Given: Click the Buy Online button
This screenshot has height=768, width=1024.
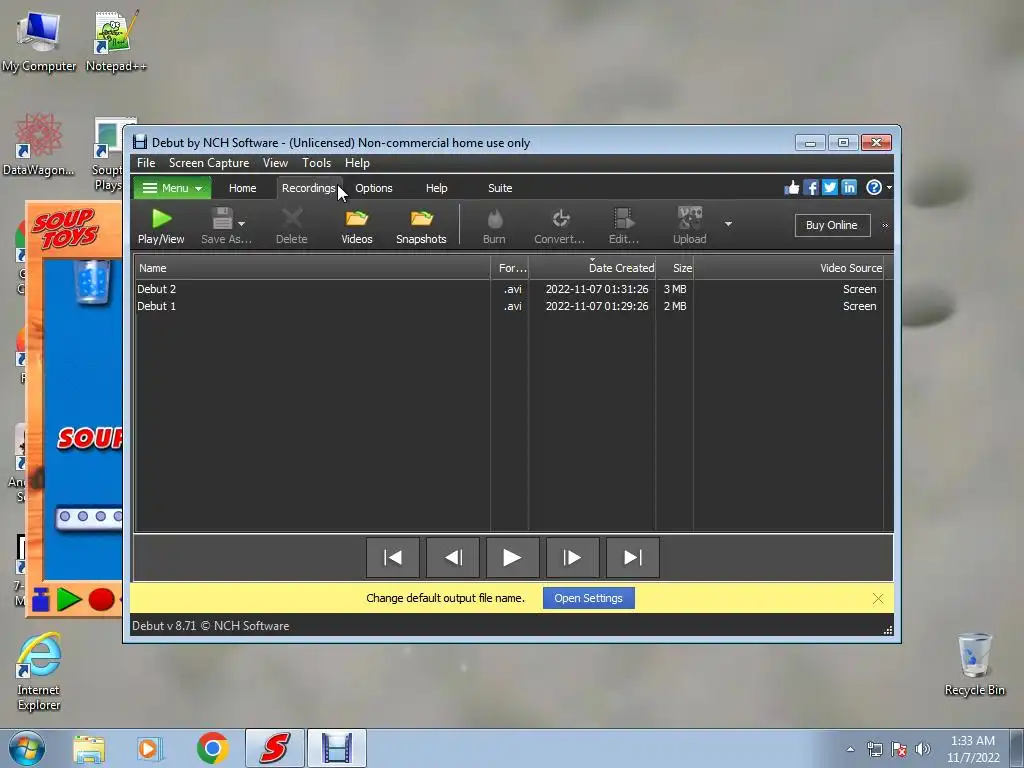Looking at the screenshot, I should coord(832,225).
